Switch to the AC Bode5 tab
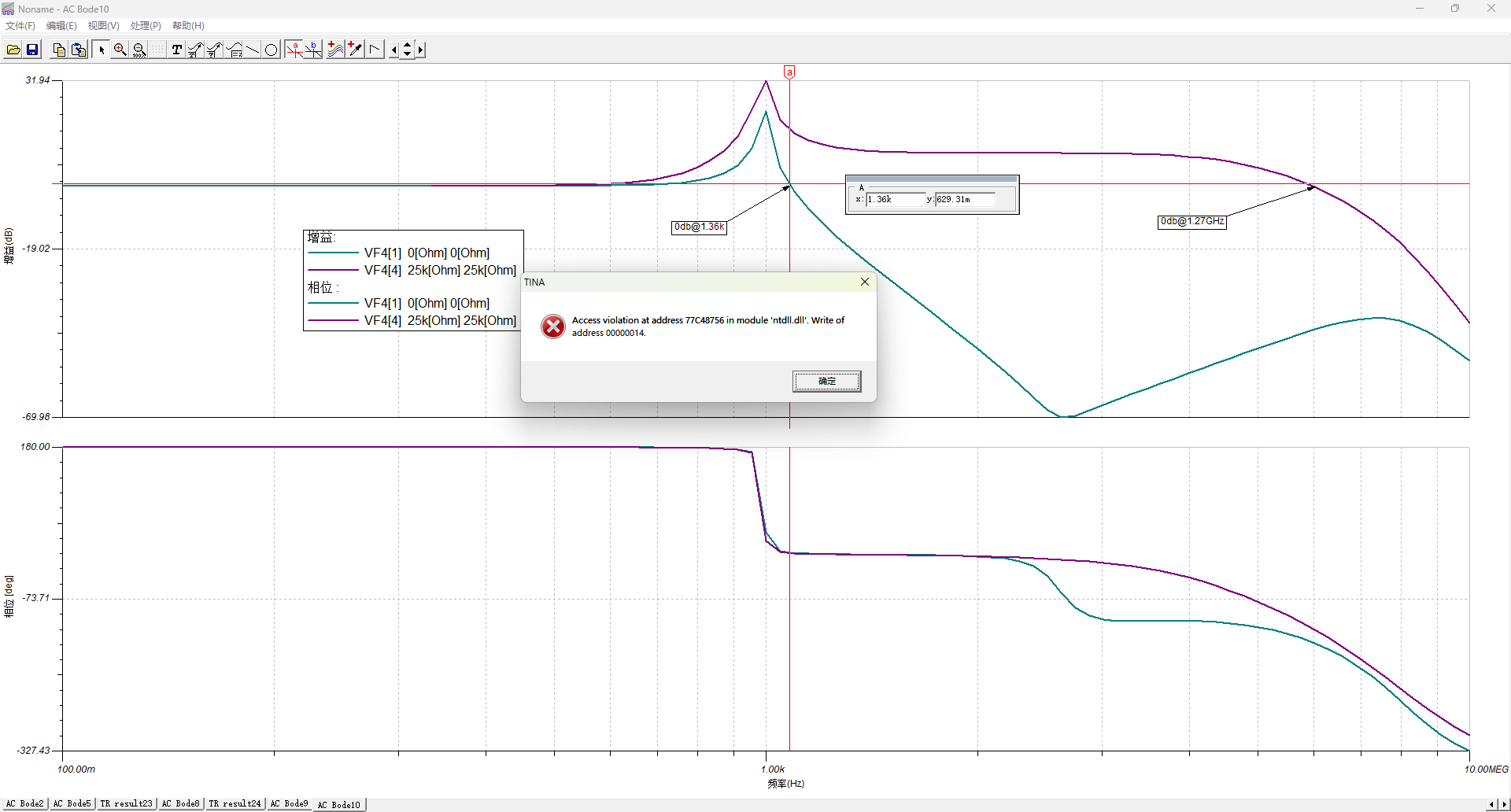 tap(72, 803)
